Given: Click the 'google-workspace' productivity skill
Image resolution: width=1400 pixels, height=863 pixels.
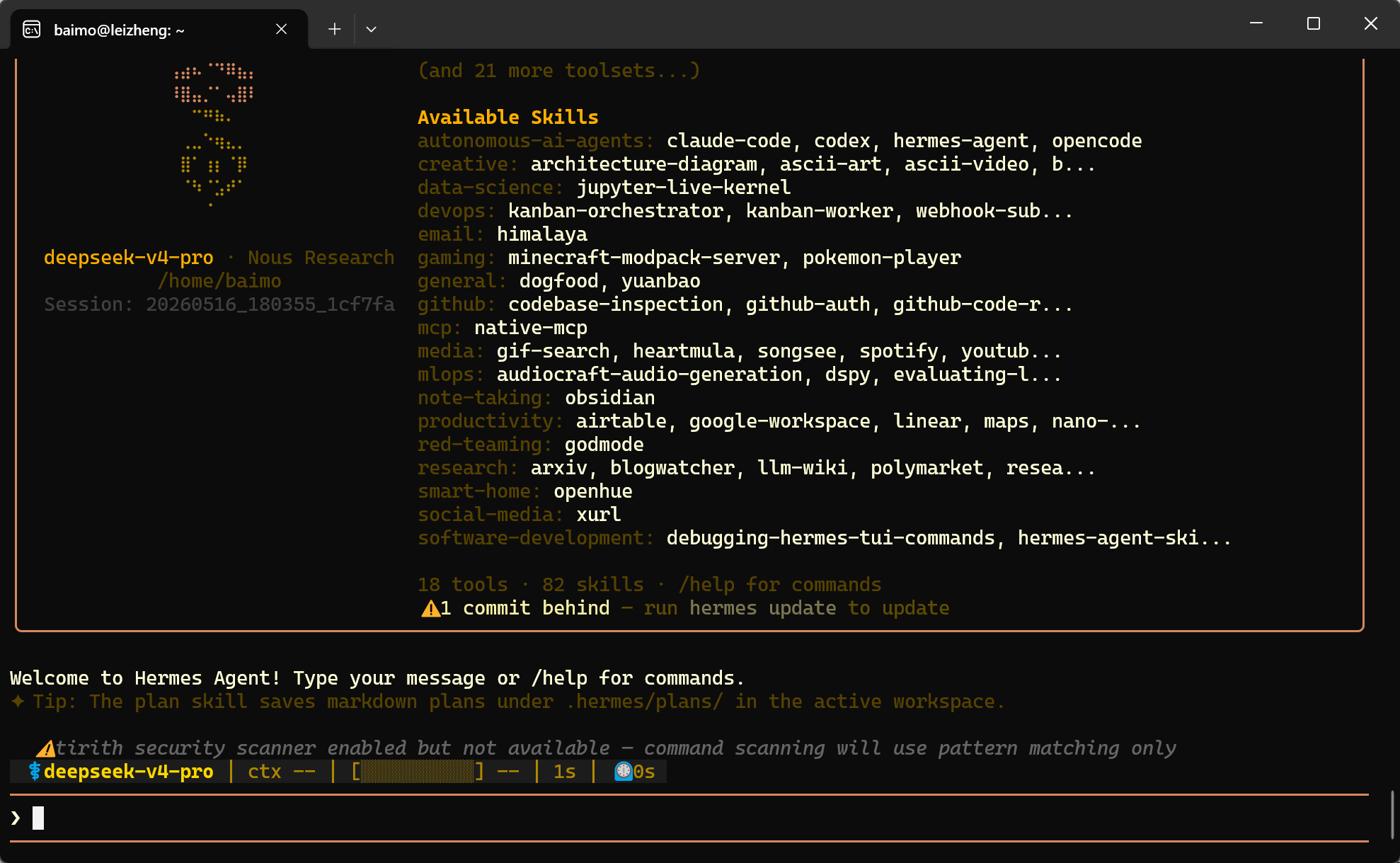Looking at the screenshot, I should click(x=780, y=421).
